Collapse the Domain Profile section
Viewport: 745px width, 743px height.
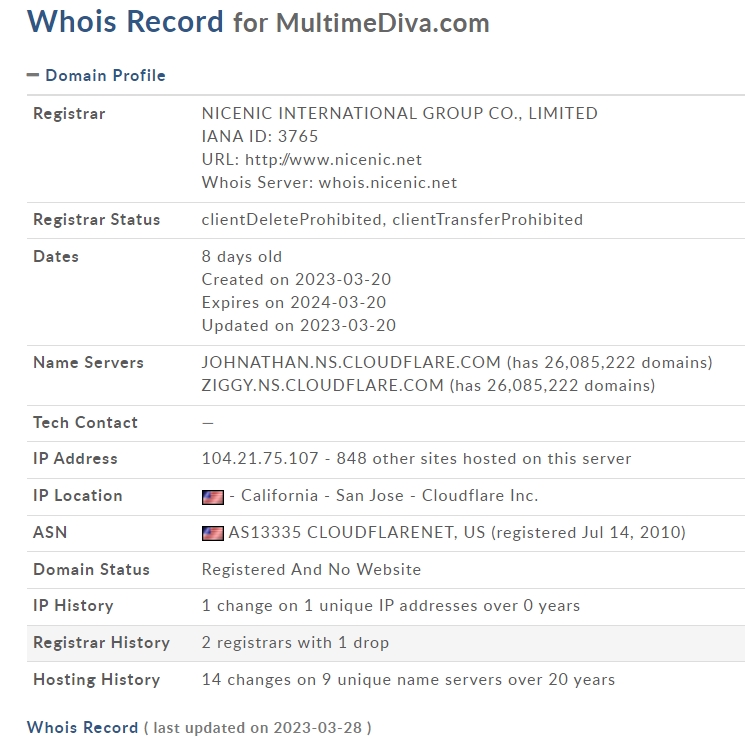(x=33, y=75)
